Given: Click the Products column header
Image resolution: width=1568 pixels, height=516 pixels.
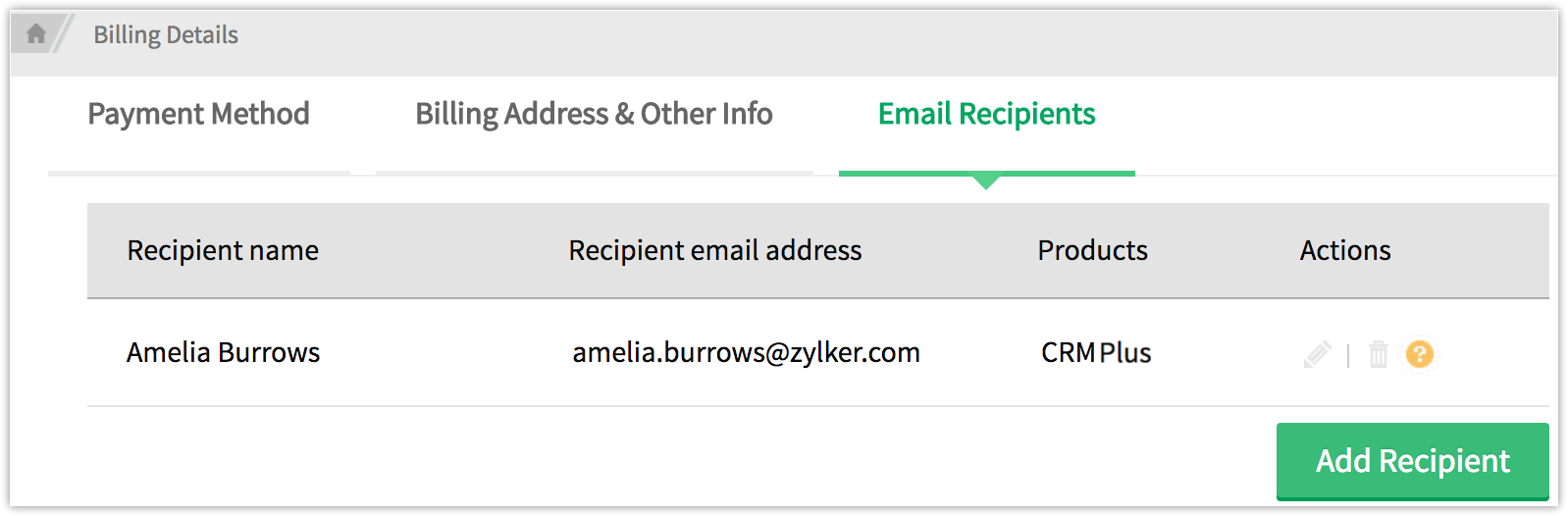Looking at the screenshot, I should (1092, 251).
